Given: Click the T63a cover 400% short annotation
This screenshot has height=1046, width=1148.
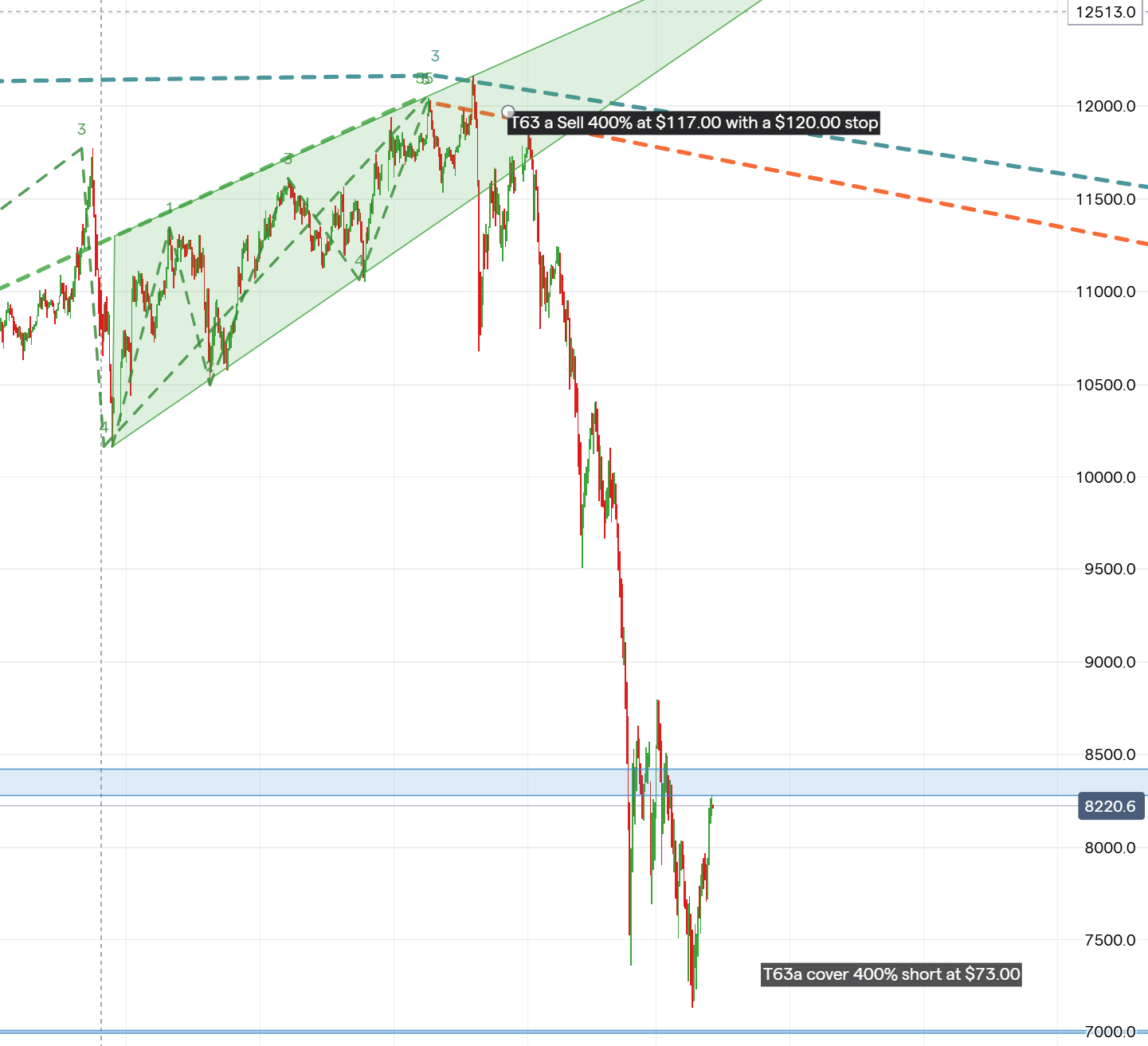Looking at the screenshot, I should pyautogui.click(x=891, y=974).
